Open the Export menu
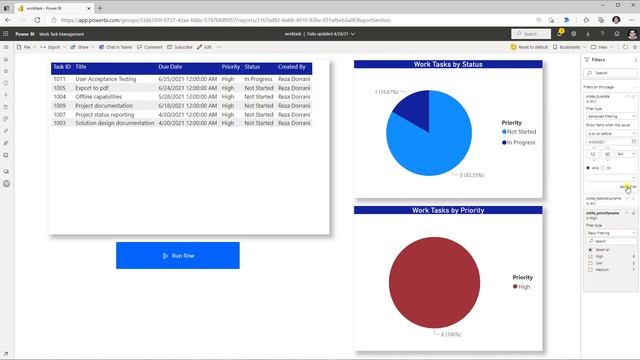 click(53, 47)
